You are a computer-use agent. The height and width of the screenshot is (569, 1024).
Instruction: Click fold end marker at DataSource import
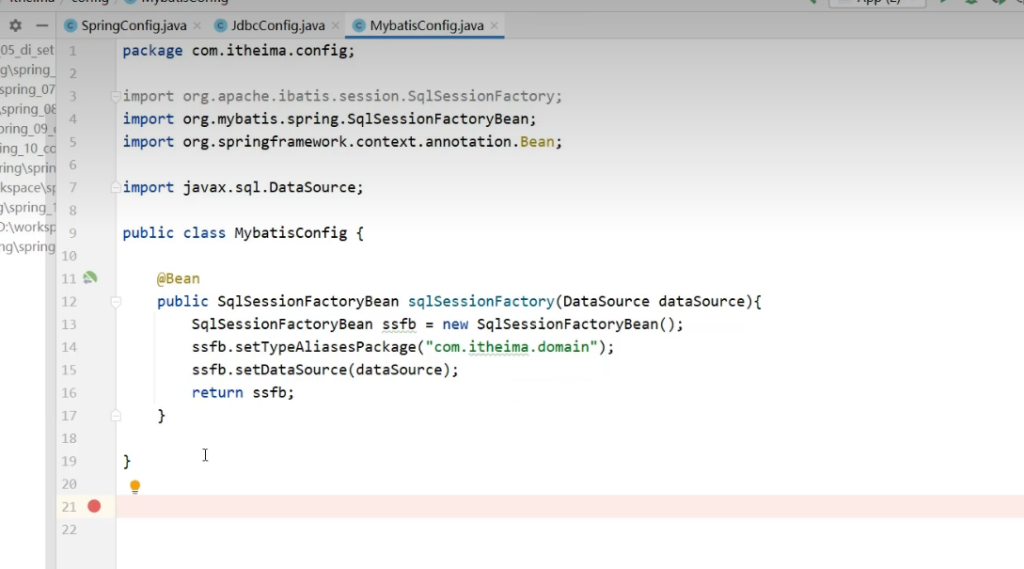(116, 187)
